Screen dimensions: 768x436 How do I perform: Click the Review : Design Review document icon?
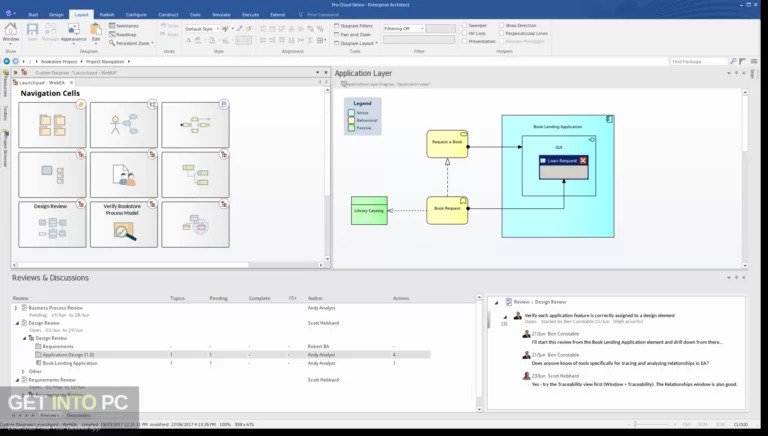click(509, 302)
